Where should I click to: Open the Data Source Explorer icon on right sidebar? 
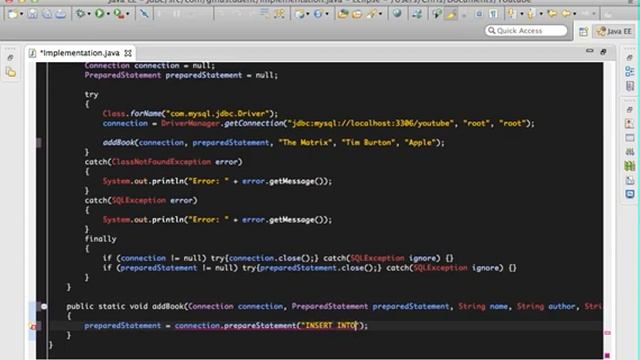tap(630, 166)
